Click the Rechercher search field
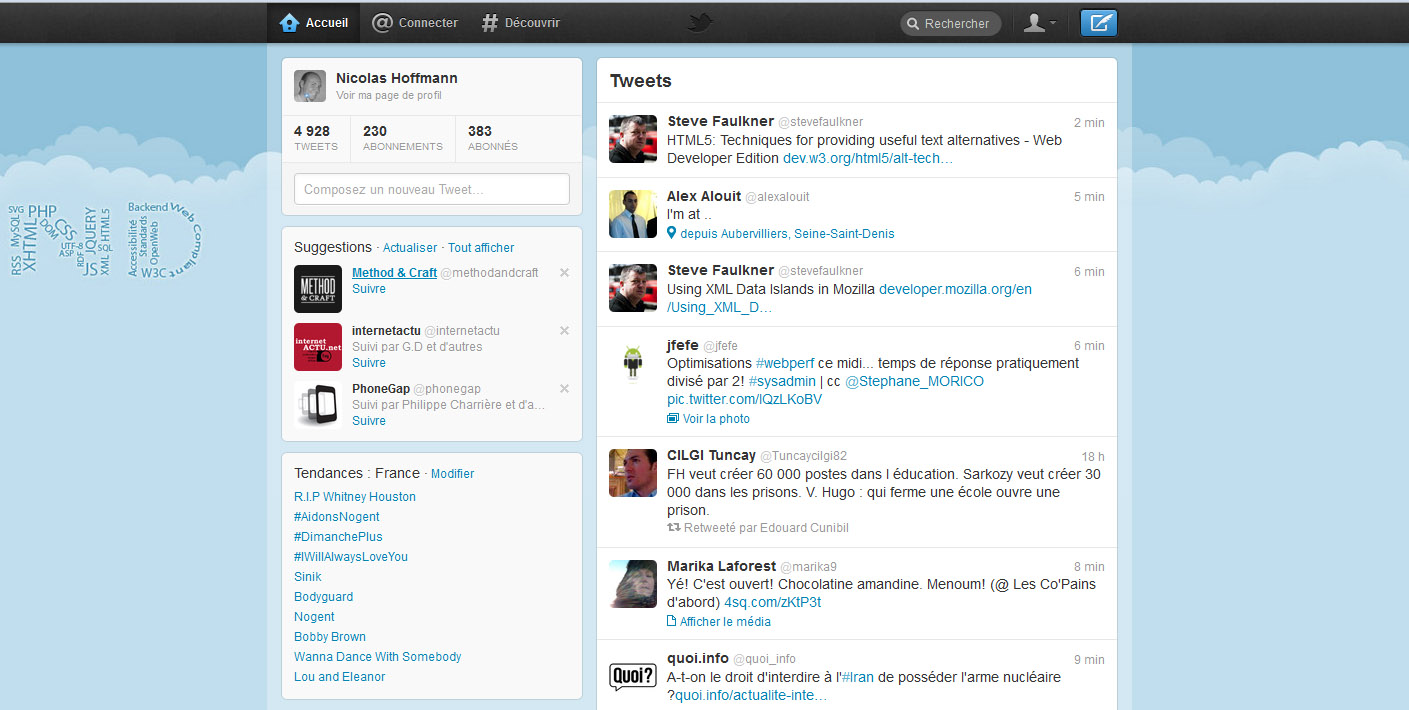 click(x=950, y=23)
